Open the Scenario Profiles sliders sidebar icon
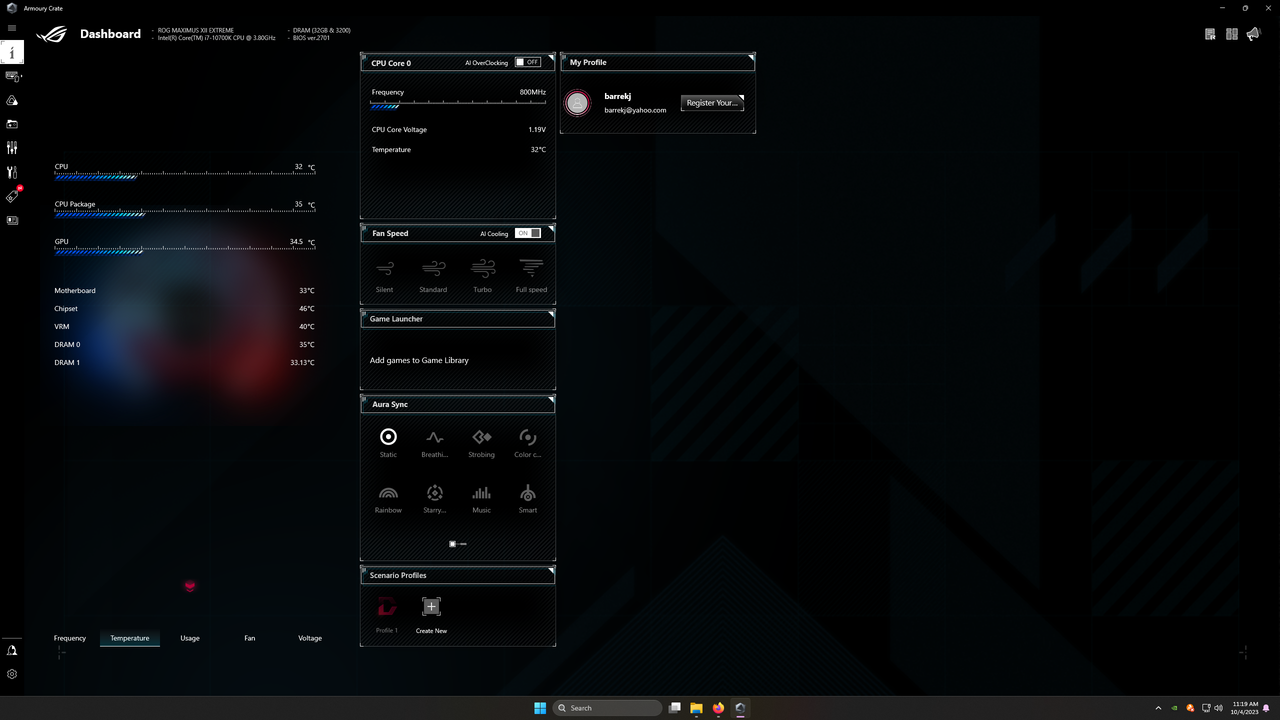 click(12, 148)
